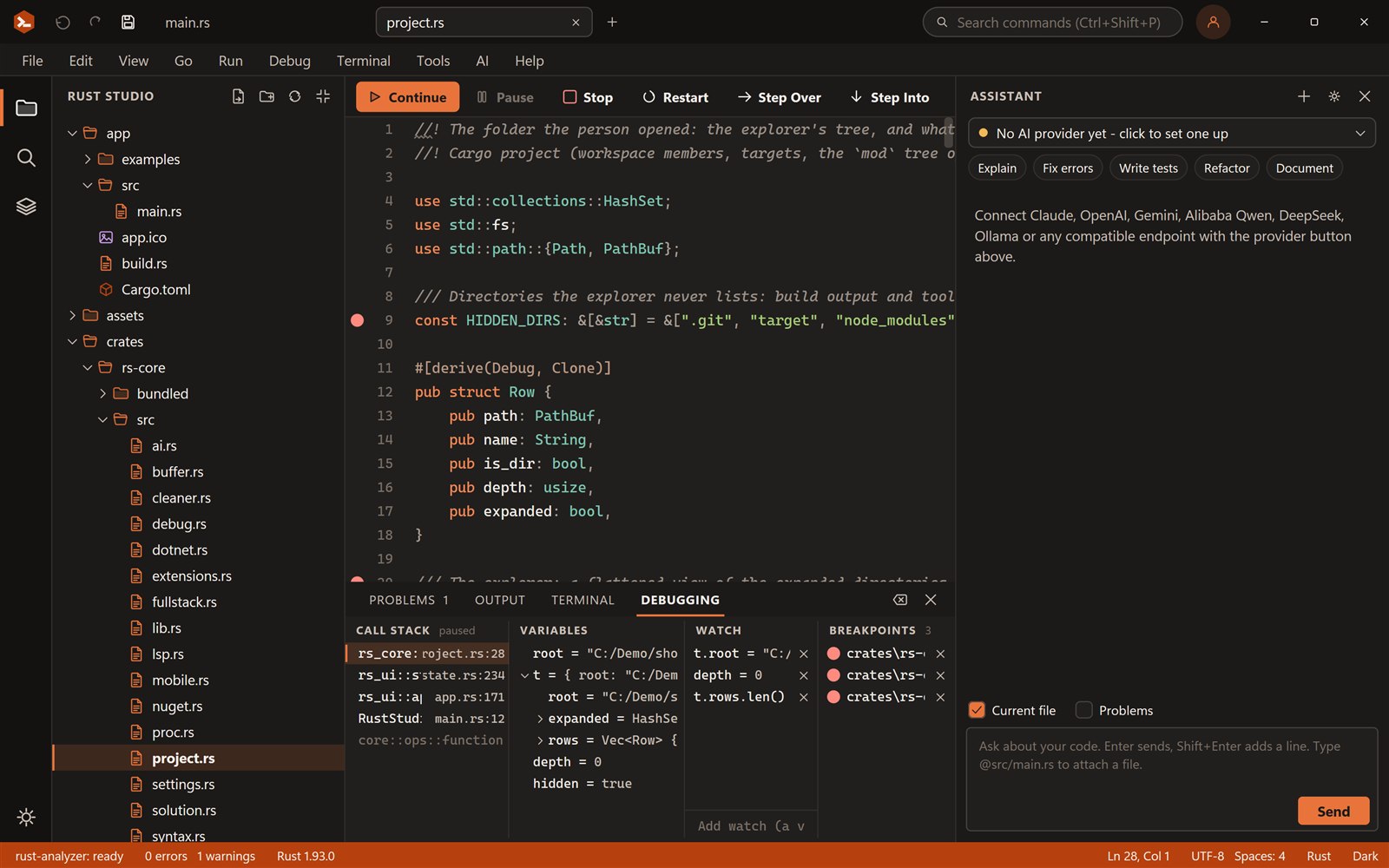
Task: Switch to the PROBLEMS tab
Action: coord(409,600)
